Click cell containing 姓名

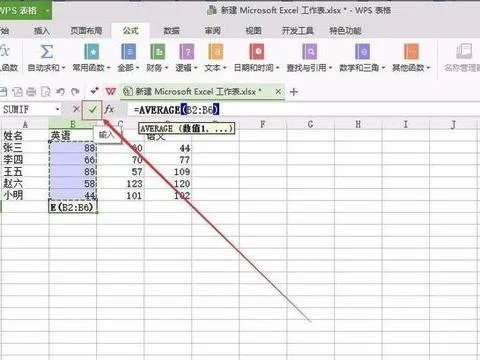click(25, 136)
